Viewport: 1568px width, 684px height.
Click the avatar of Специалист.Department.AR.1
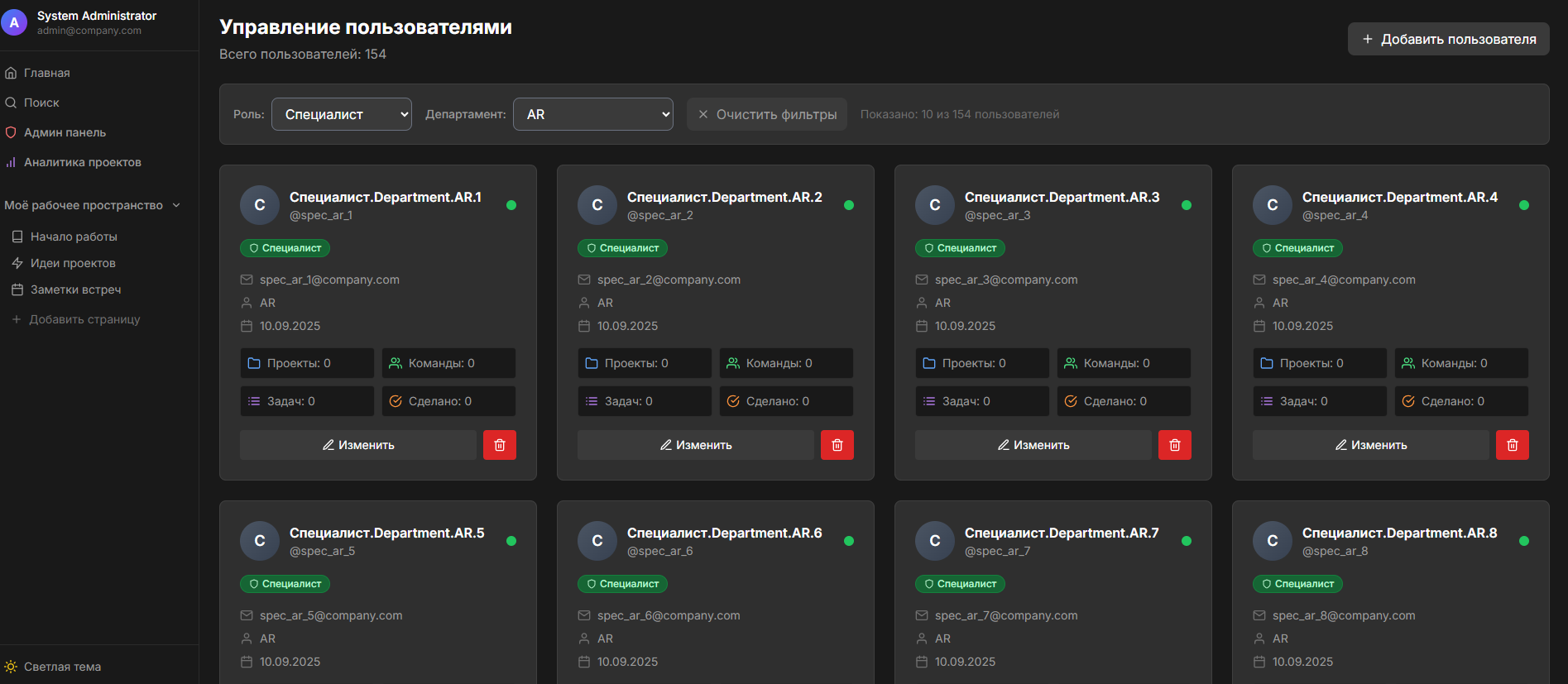260,205
